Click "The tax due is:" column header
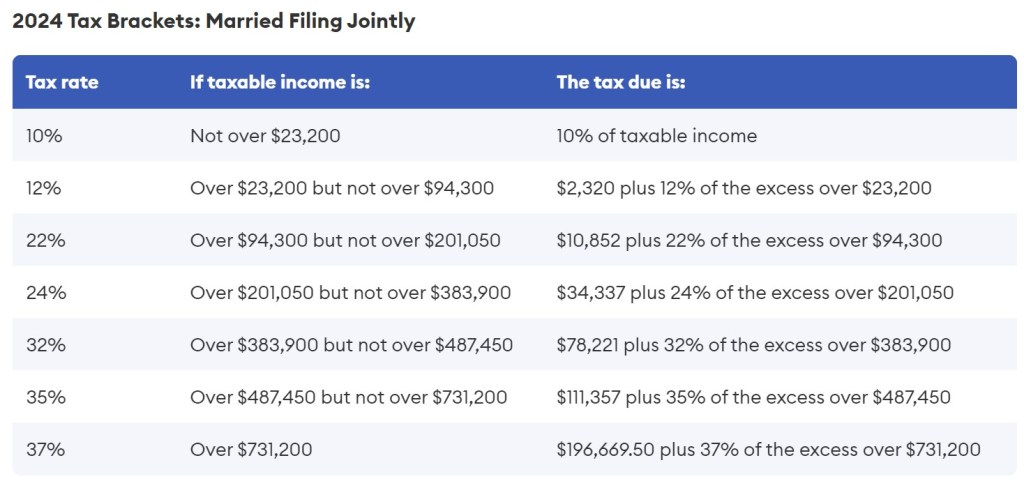This screenshot has width=1024, height=488. [621, 82]
